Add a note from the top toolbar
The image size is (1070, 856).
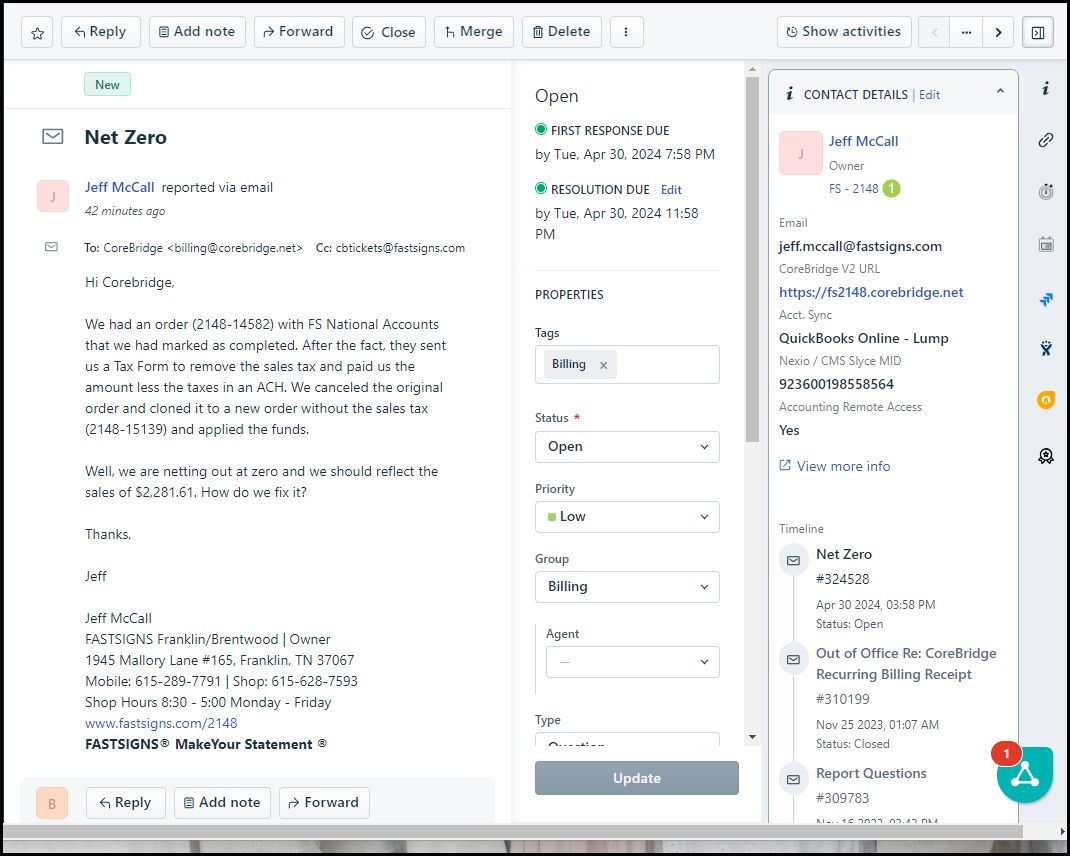point(197,32)
